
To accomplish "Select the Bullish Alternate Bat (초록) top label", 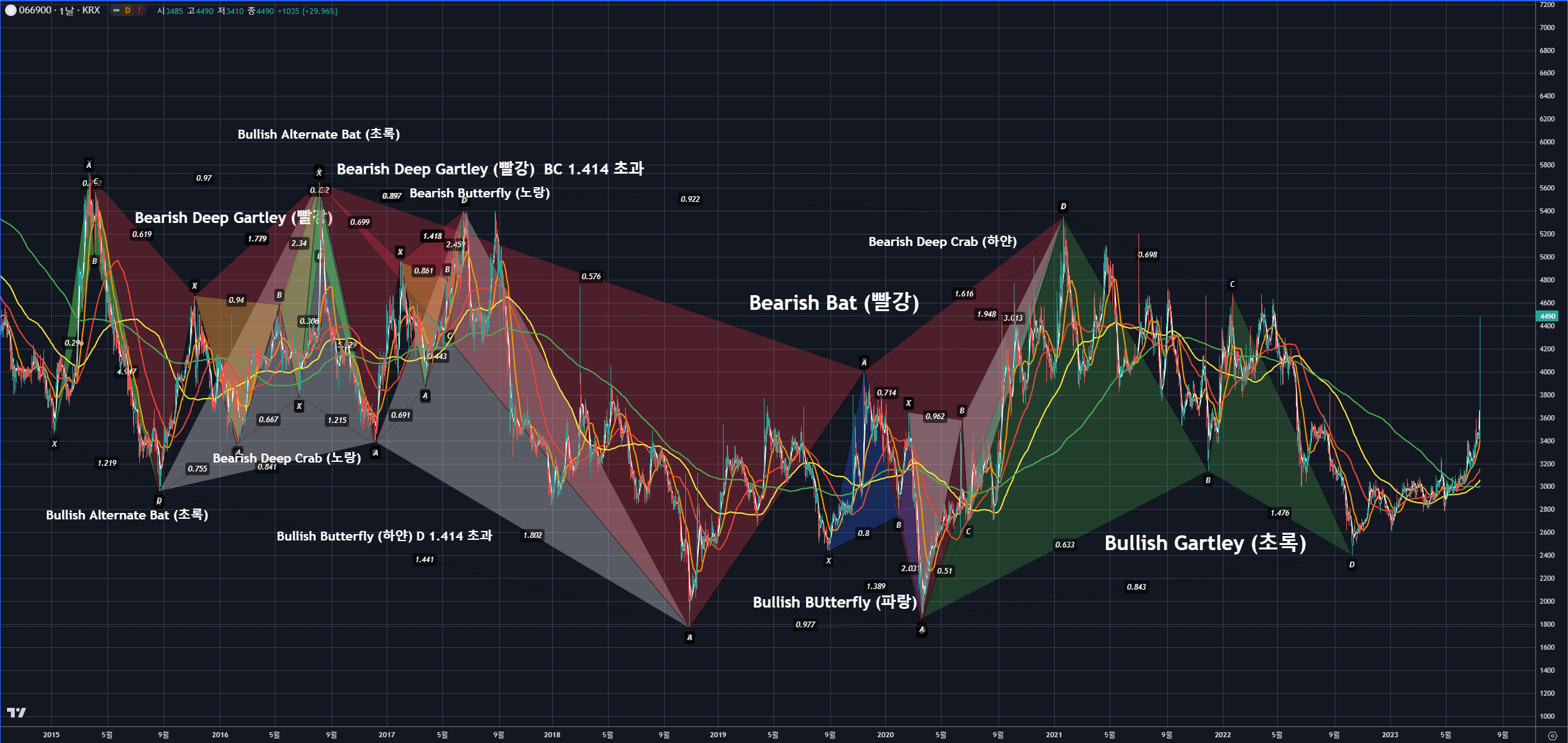I will (318, 134).
